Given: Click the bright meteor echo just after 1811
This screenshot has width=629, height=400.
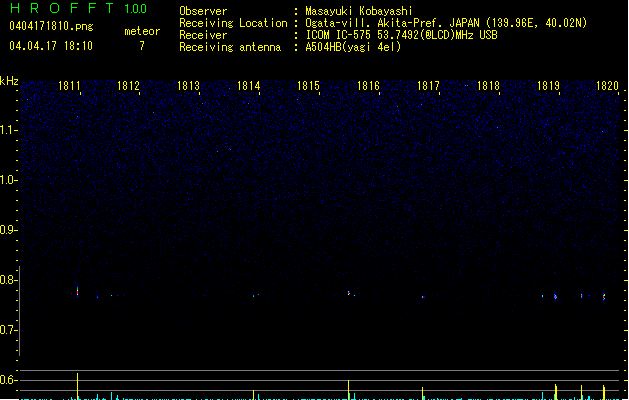Looking at the screenshot, I should pos(77,291).
